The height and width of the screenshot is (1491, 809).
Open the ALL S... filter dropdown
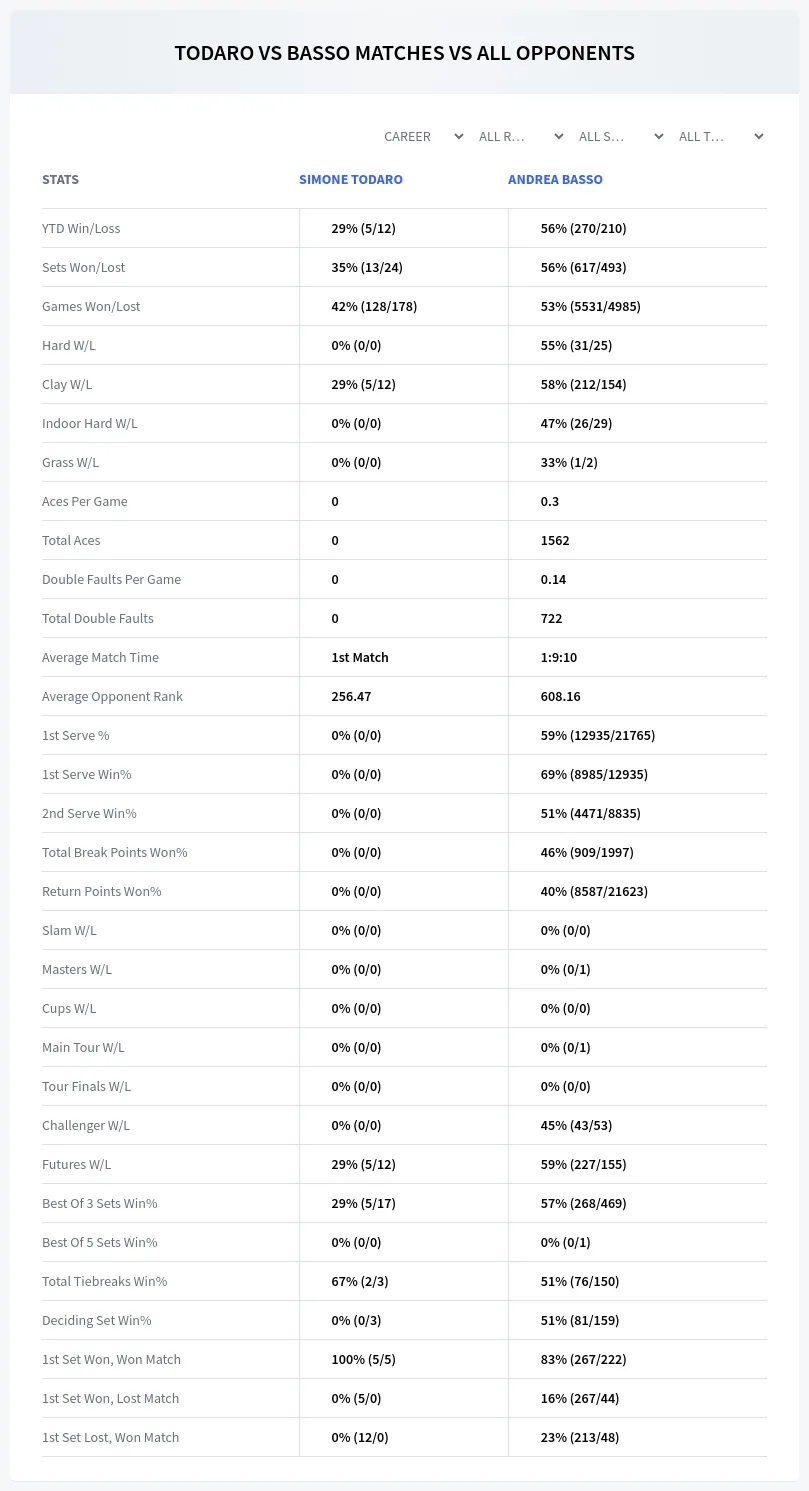tap(621, 136)
